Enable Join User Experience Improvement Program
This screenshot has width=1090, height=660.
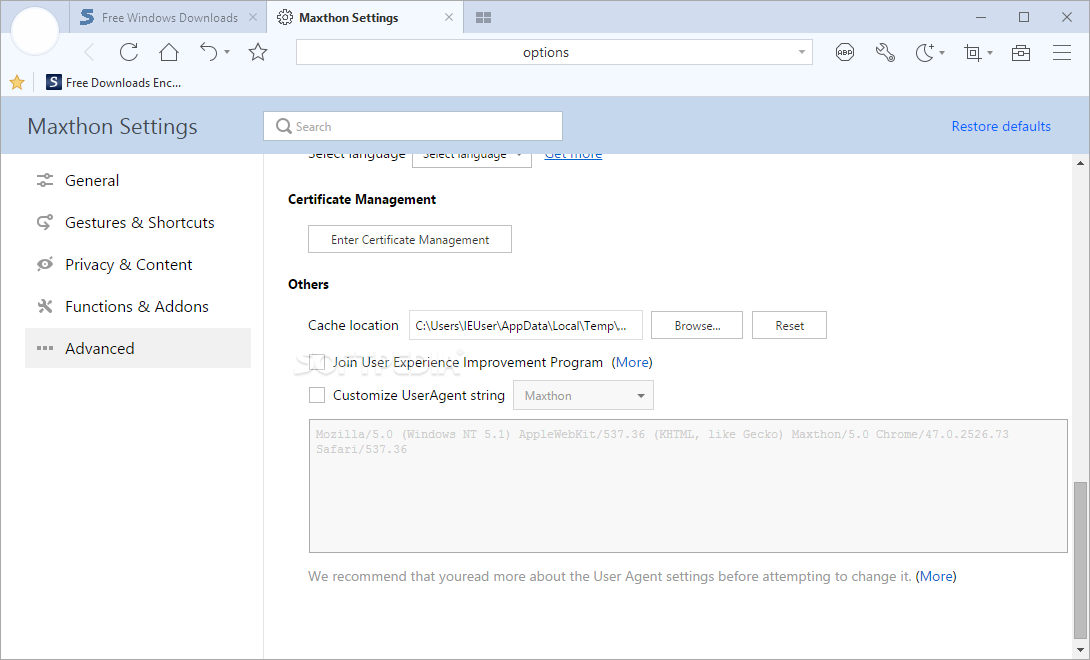click(317, 362)
